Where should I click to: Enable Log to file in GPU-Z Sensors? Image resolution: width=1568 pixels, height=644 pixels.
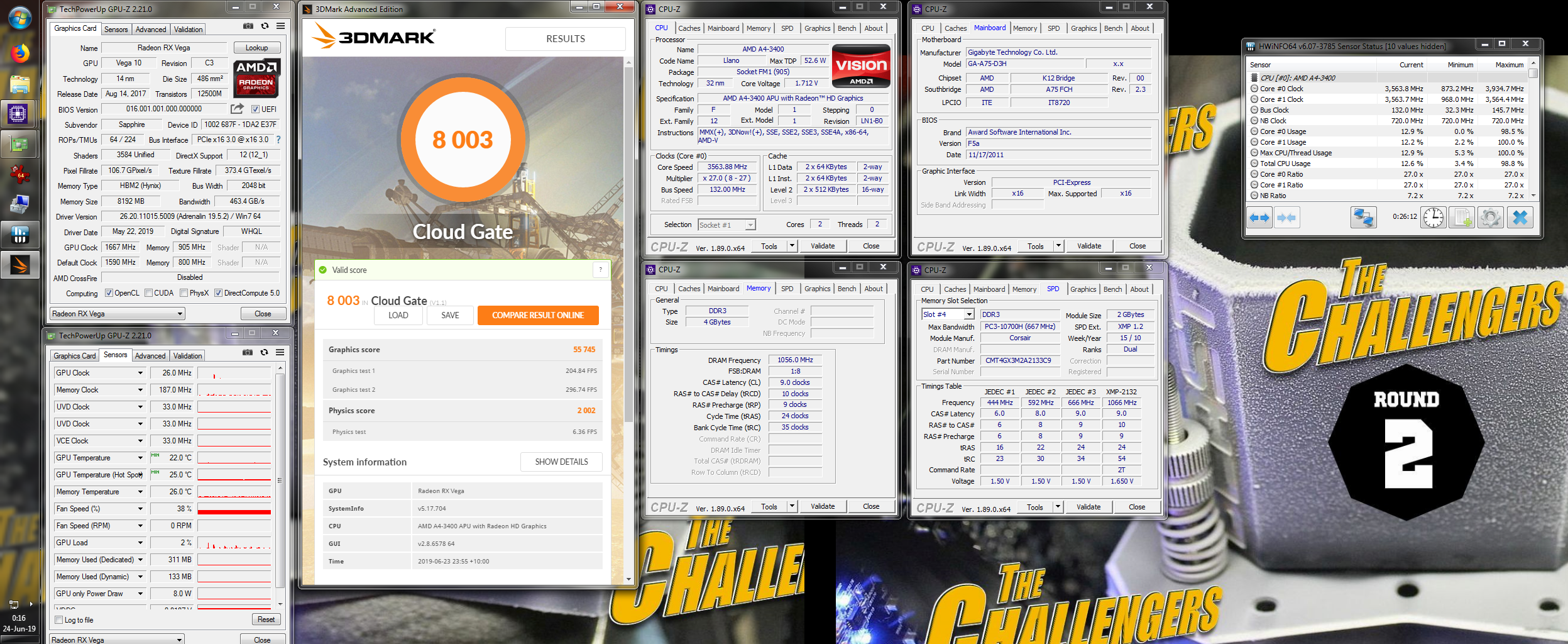click(58, 620)
